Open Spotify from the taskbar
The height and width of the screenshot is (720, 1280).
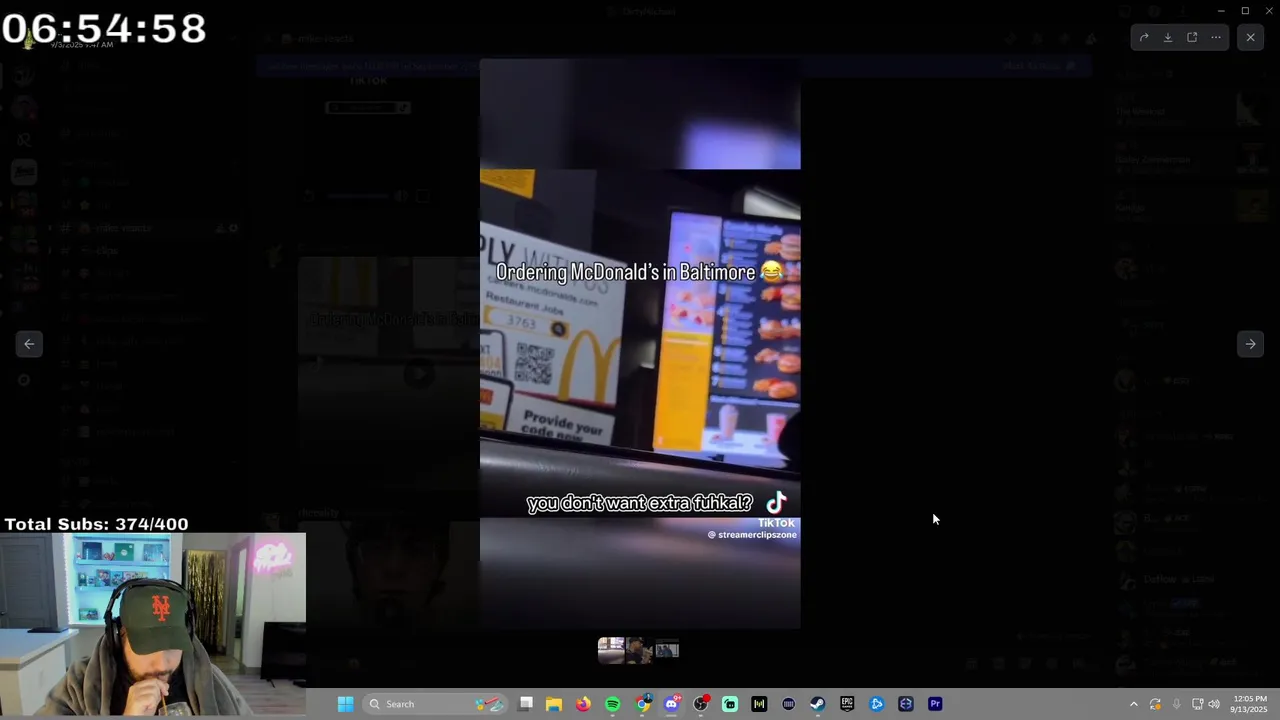[613, 704]
